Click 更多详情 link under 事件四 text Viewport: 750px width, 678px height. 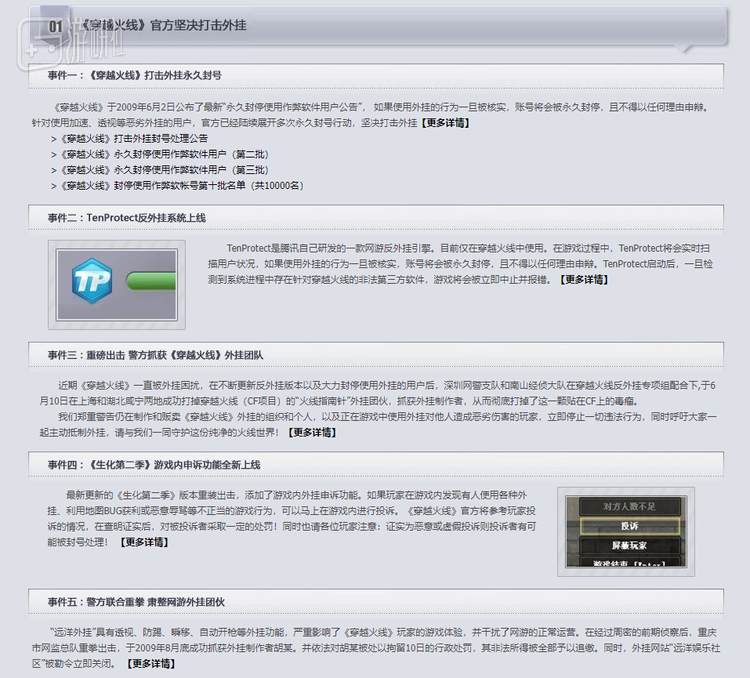coord(144,542)
